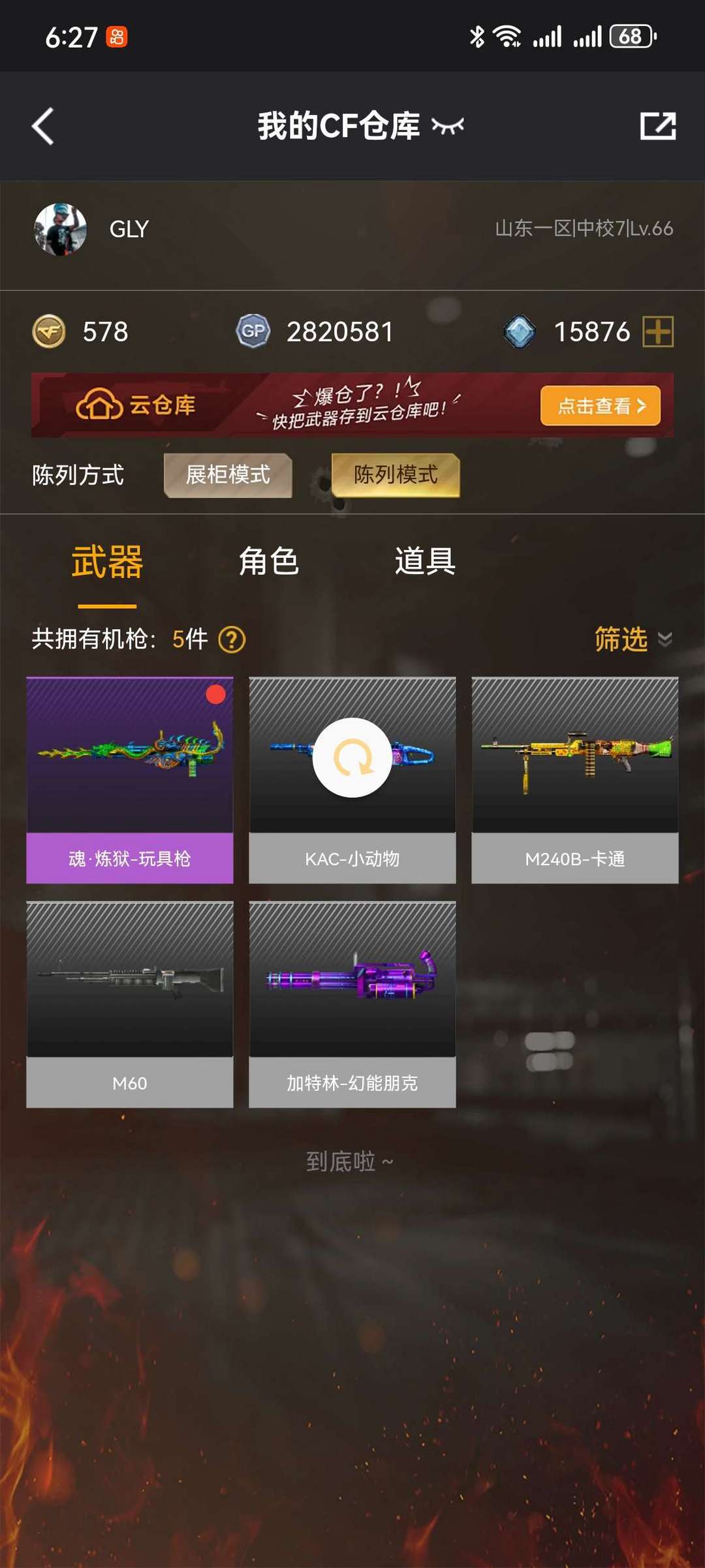The image size is (705, 1568).
Task: Tap the GP currency icon
Action: 253,331
